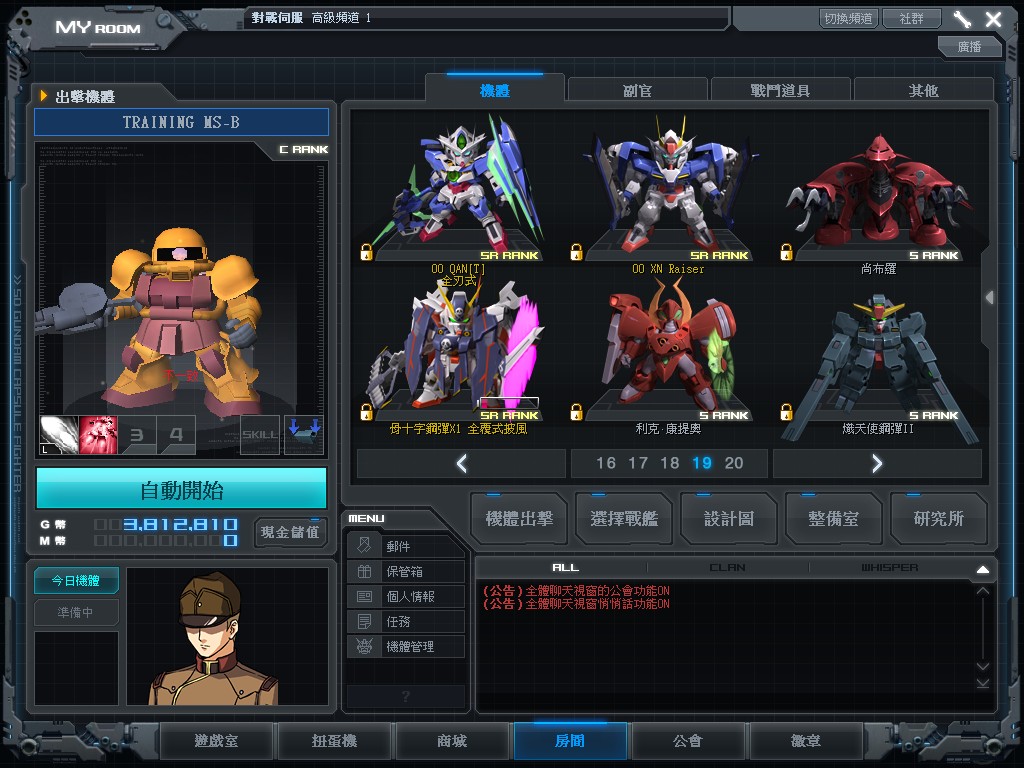
Task: Open 郵件 mail from the menu
Action: pyautogui.click(x=406, y=546)
